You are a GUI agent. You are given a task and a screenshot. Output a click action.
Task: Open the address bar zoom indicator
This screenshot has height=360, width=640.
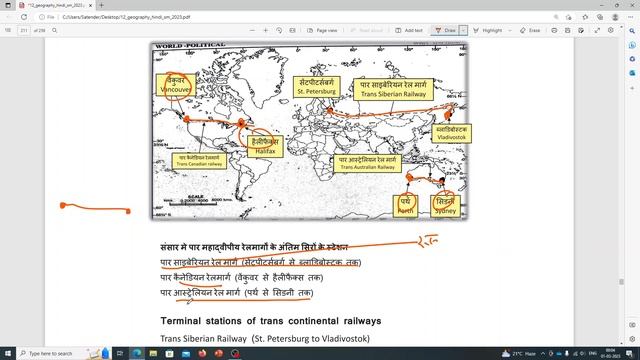[x=556, y=17]
